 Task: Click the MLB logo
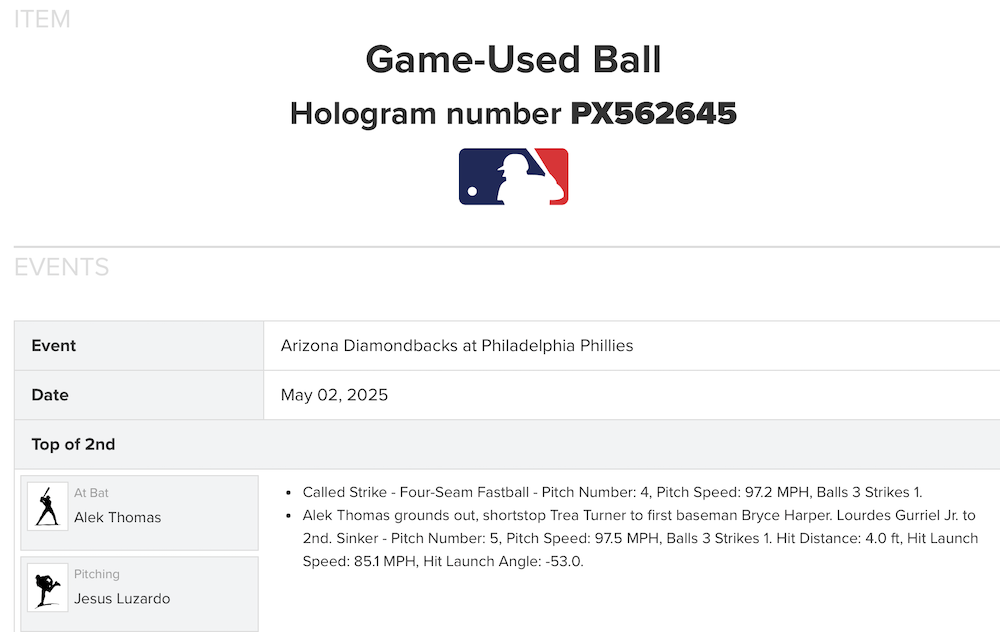pyautogui.click(x=513, y=177)
